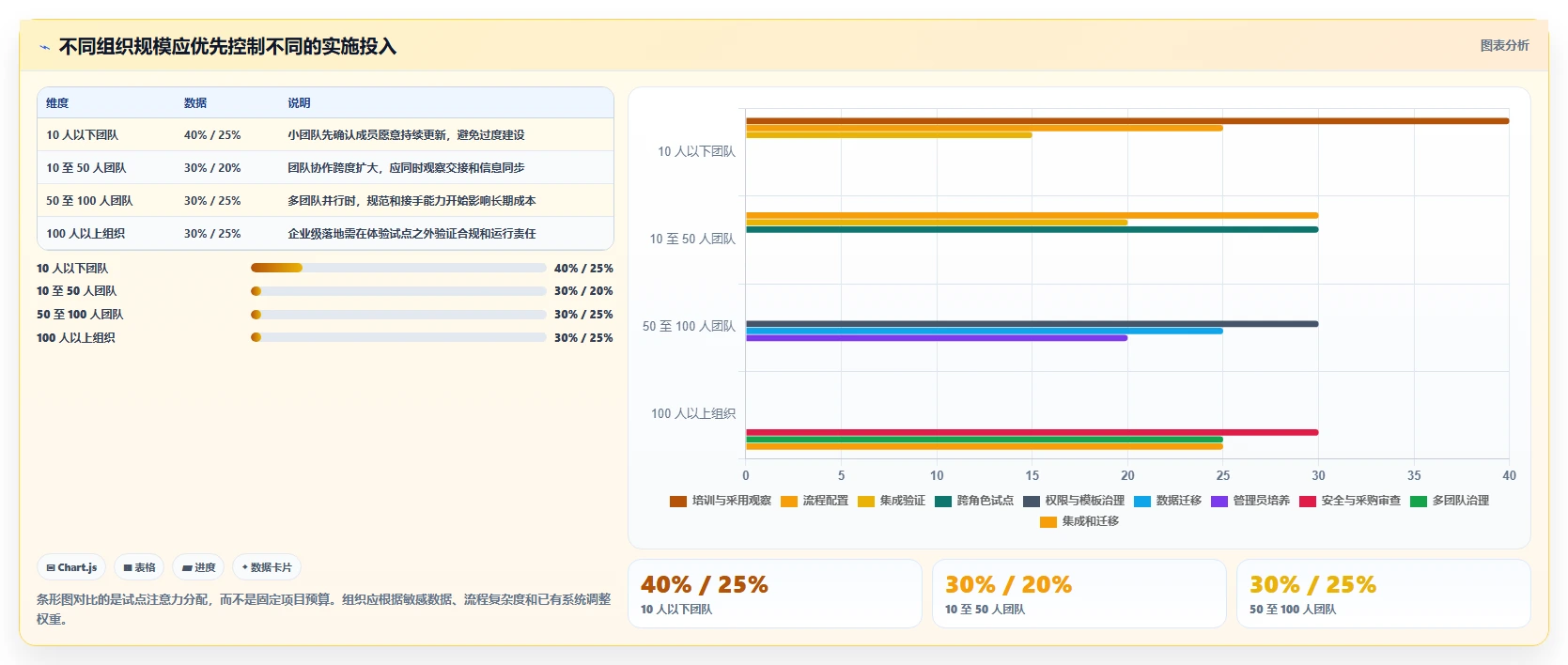Click the header icon beside the card title
Screen dimensions: 1568x665
click(x=44, y=47)
